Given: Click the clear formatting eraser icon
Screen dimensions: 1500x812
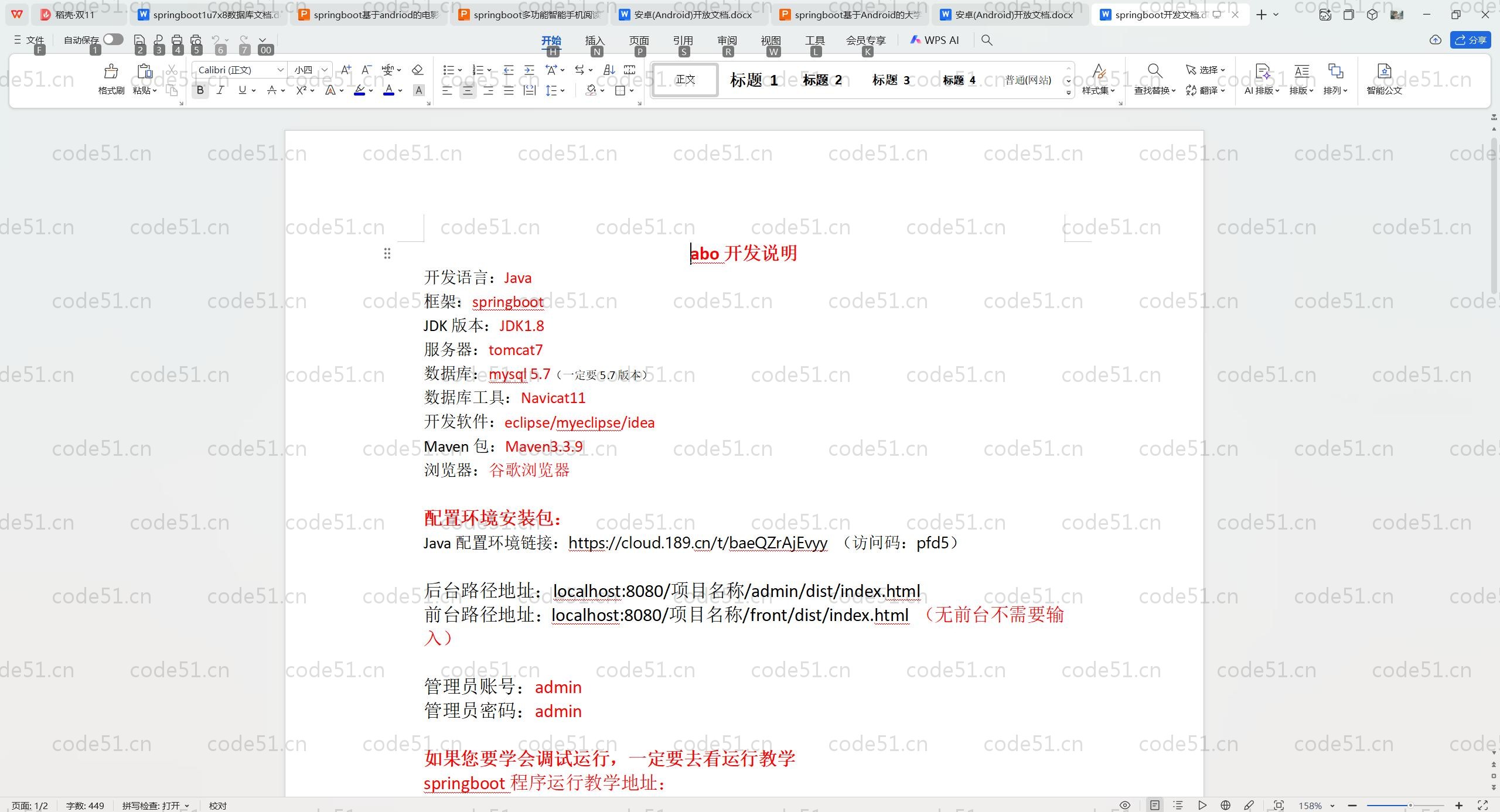Looking at the screenshot, I should point(417,70).
